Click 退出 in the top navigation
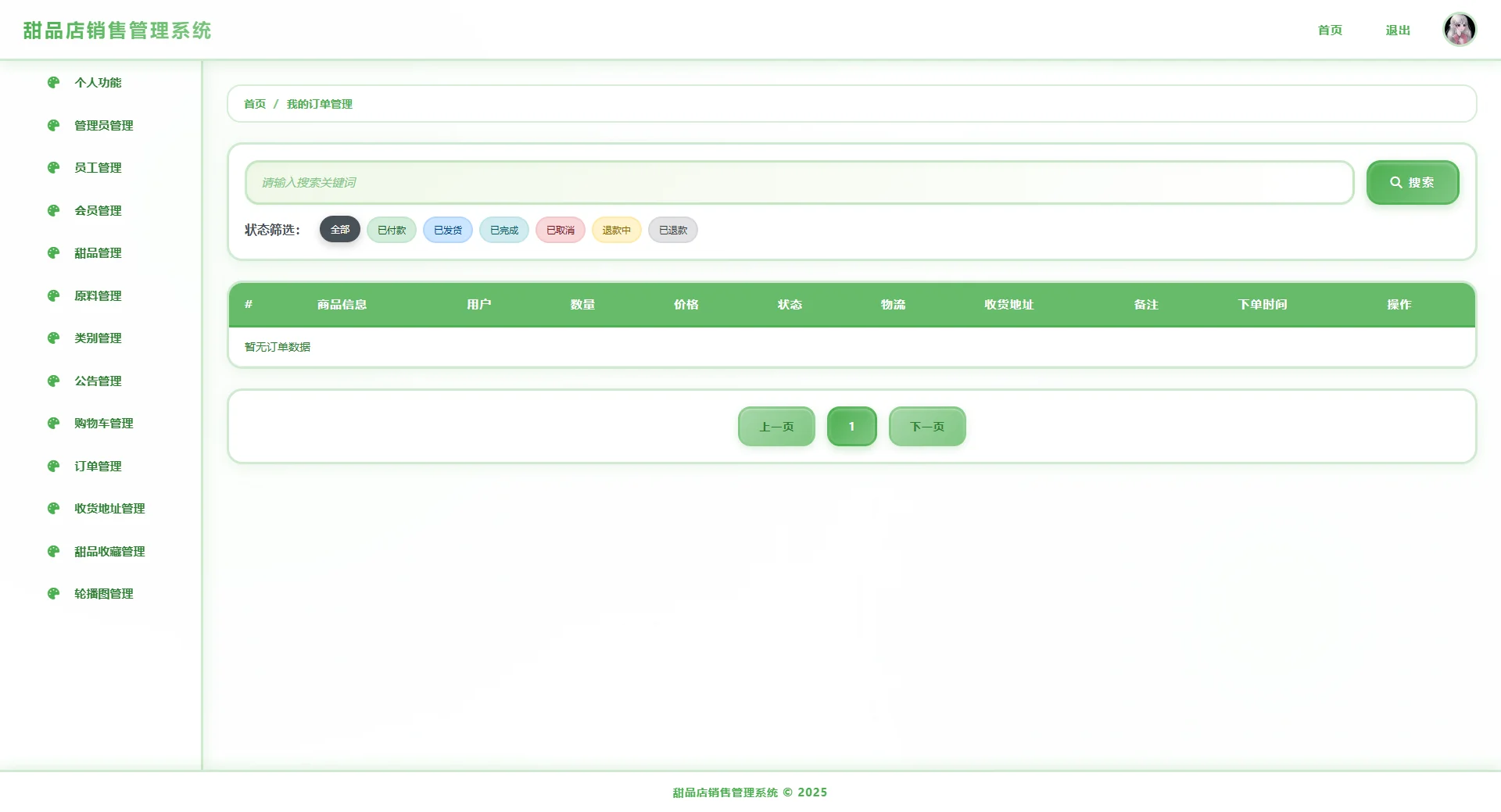 1397,30
